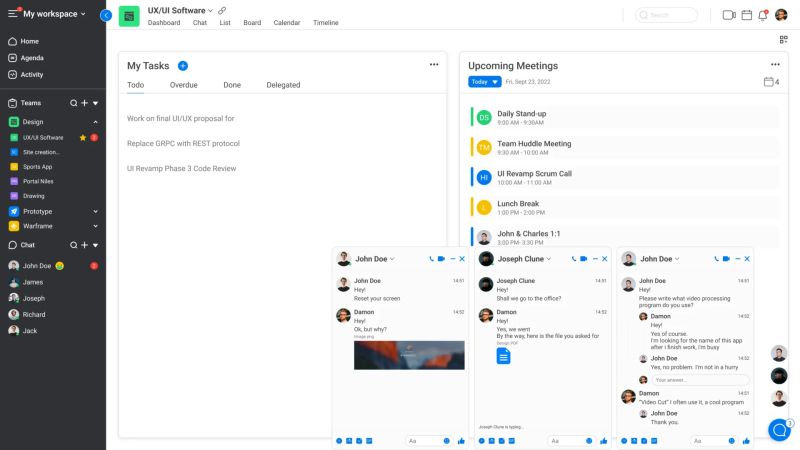Send a thumbs up in the Joseph Clune chat

tap(604, 440)
